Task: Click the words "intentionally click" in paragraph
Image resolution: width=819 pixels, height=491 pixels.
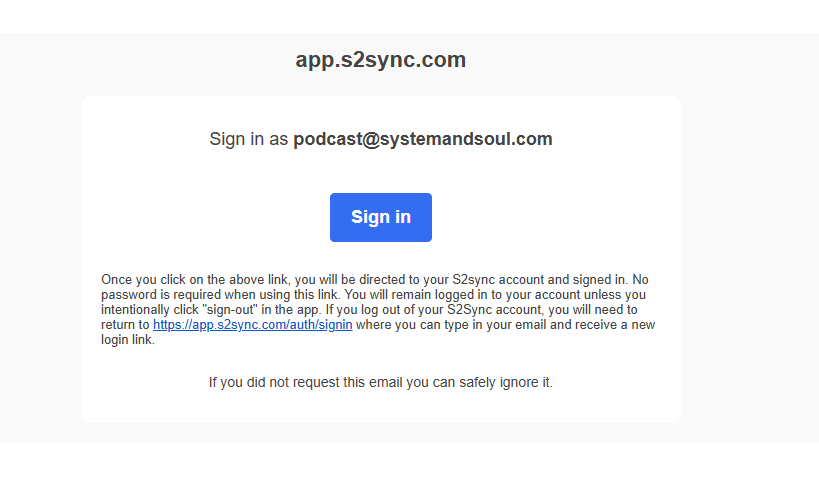Action: click(151, 310)
